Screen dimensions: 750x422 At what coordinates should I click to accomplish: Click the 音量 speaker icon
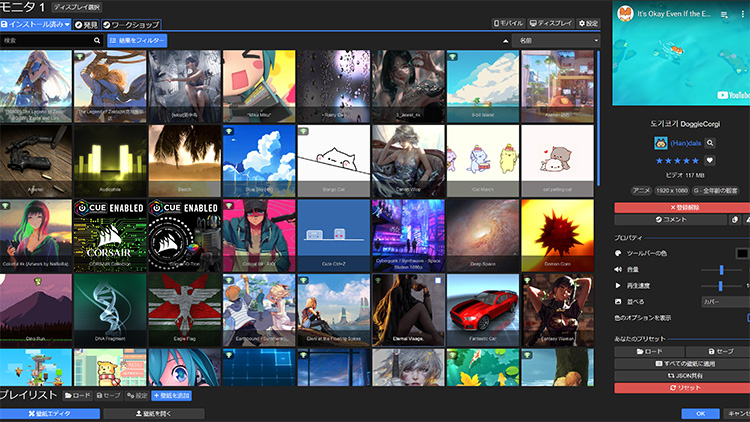(x=618, y=269)
